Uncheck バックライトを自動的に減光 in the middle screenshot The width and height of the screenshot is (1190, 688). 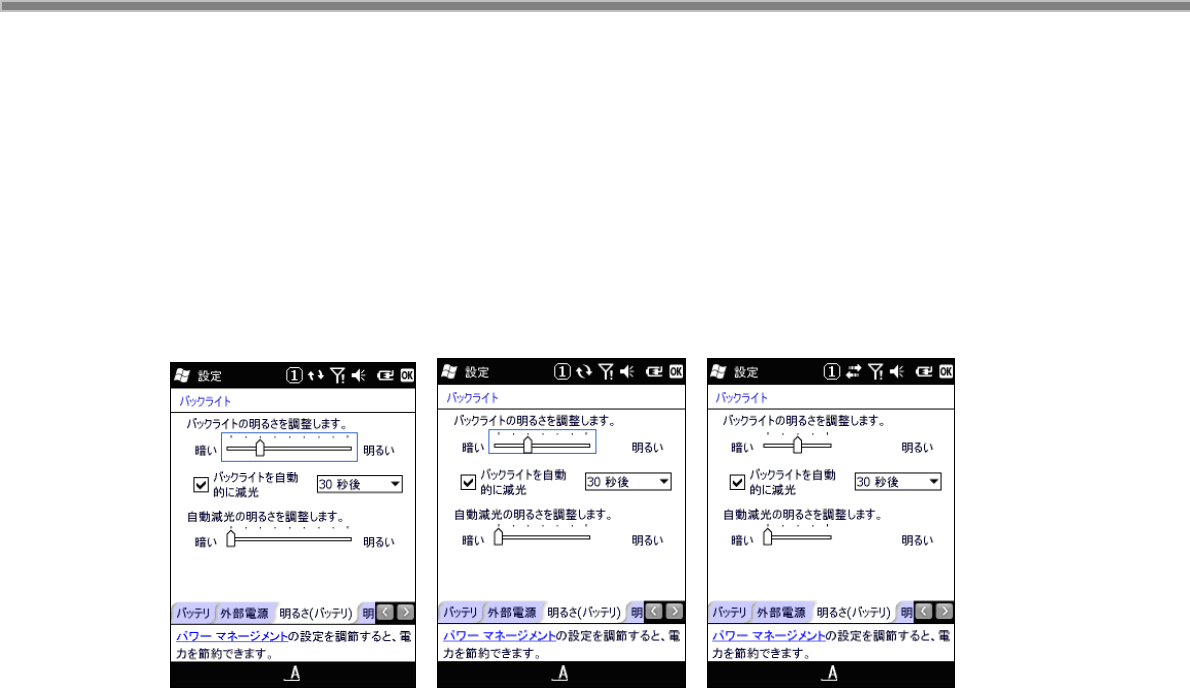(468, 482)
